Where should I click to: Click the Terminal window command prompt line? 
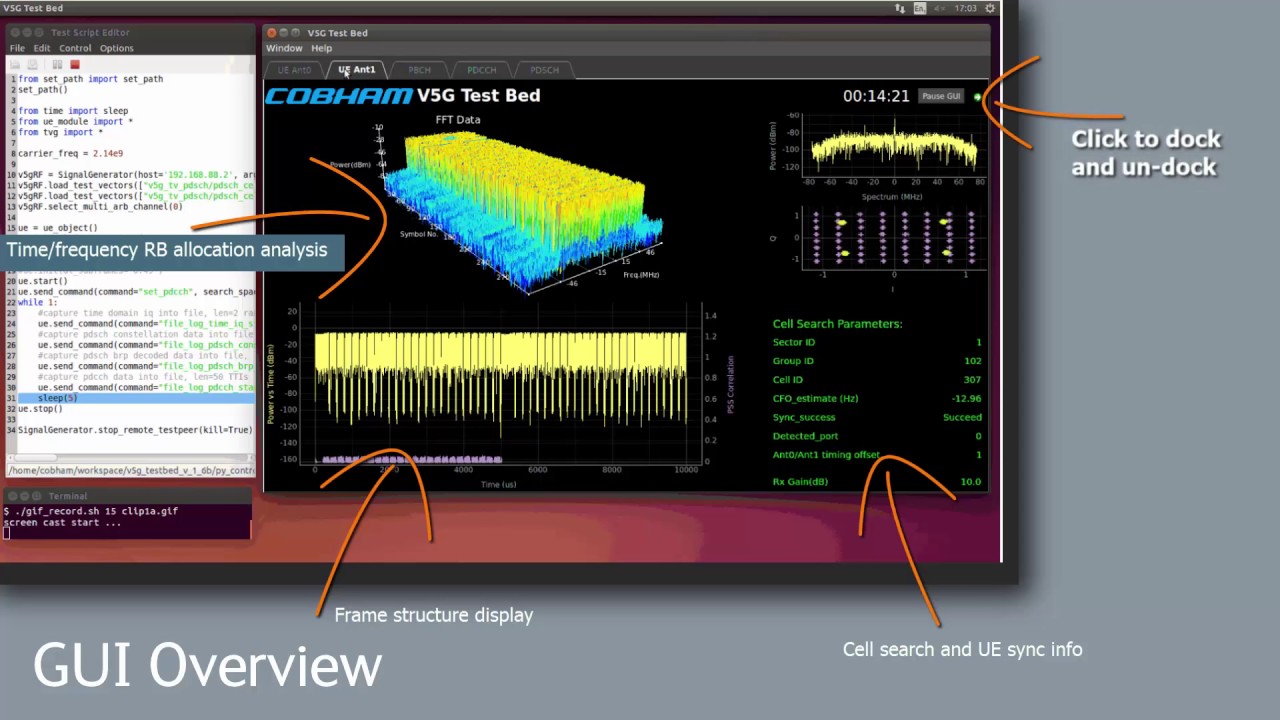[x=91, y=511]
